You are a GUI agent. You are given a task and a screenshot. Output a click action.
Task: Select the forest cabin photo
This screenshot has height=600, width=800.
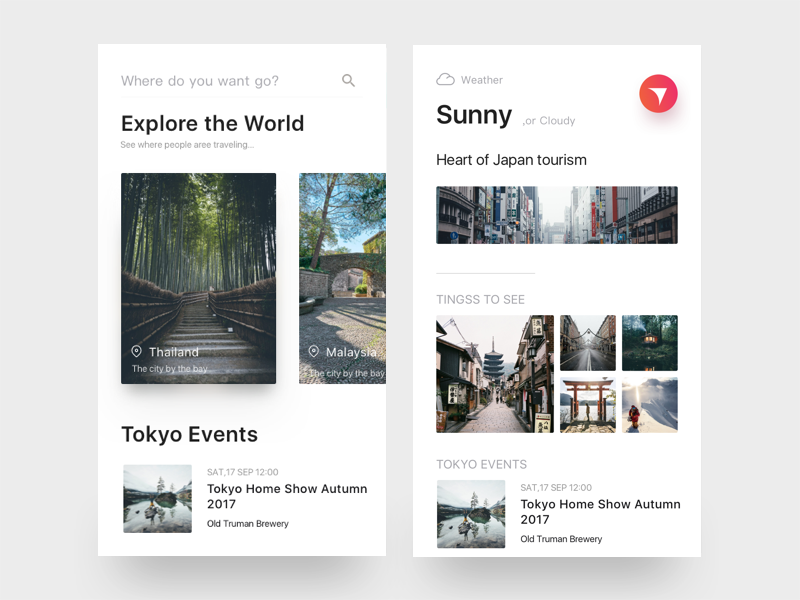(x=649, y=343)
